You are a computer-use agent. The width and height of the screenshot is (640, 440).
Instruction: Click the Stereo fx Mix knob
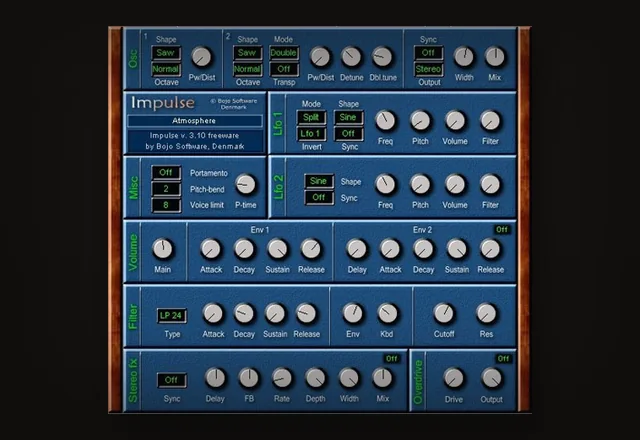(x=382, y=378)
